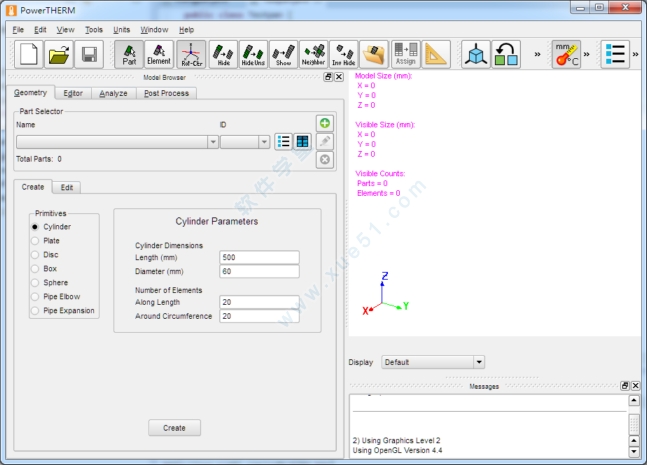Click the Assign toolbar icon
Image resolution: width=647 pixels, height=465 pixels.
[x=406, y=54]
